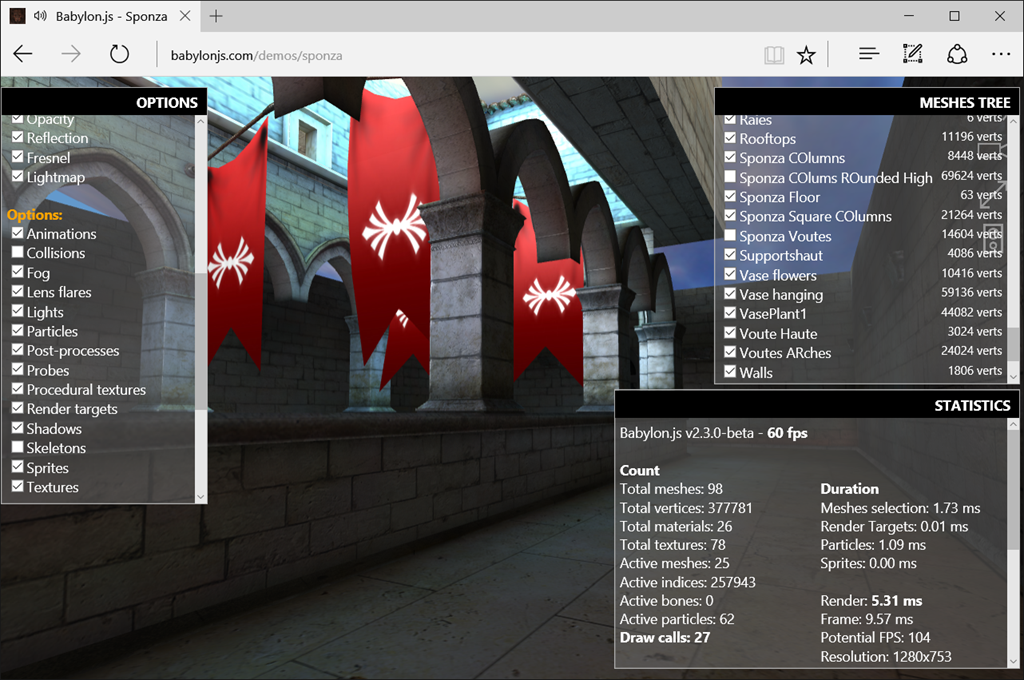
Task: Open the More actions ellipsis menu
Action: click(x=1000, y=55)
